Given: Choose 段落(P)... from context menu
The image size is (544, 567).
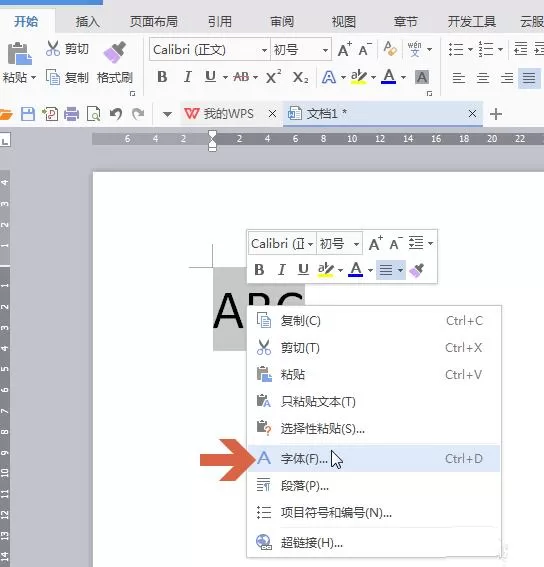Looking at the screenshot, I should 374,486.
